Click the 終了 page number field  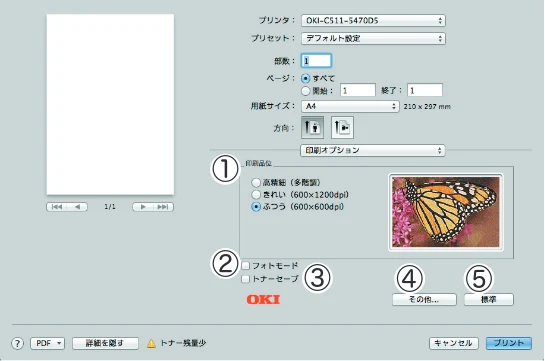(425, 90)
